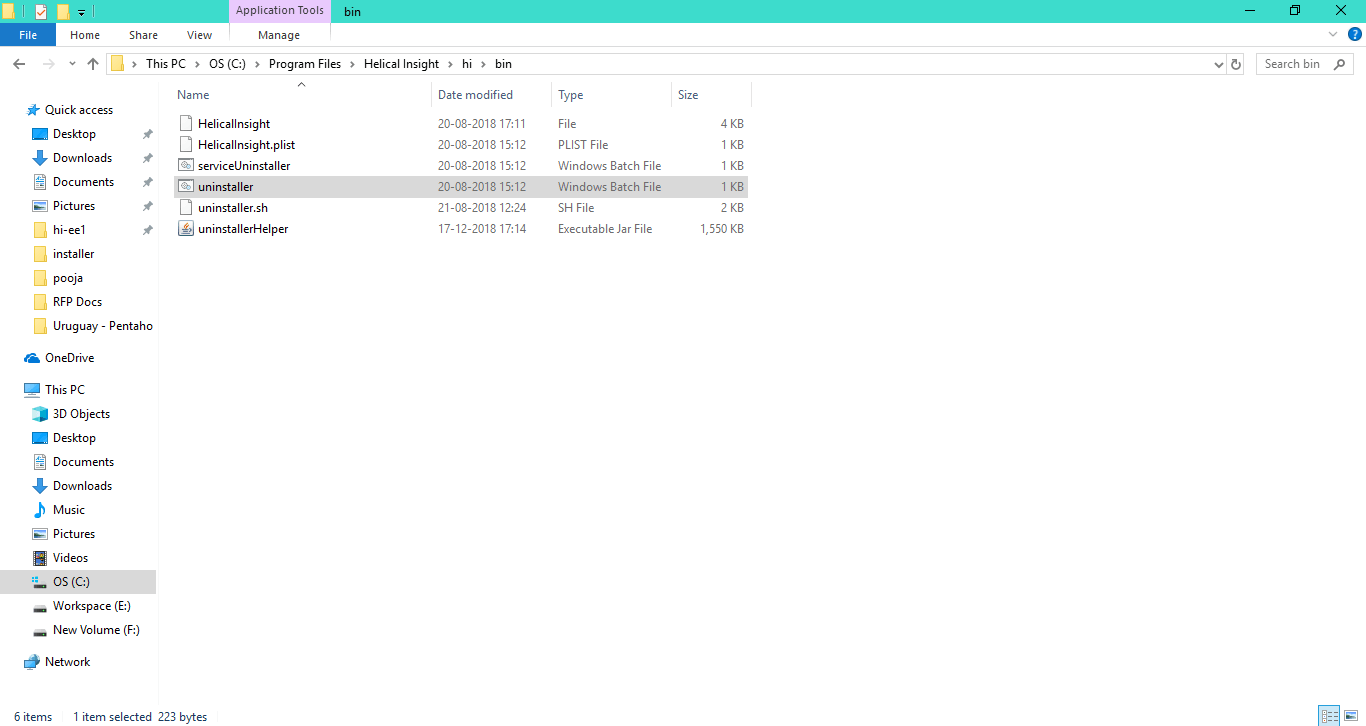Open the Workspace (E:) drive

91,606
